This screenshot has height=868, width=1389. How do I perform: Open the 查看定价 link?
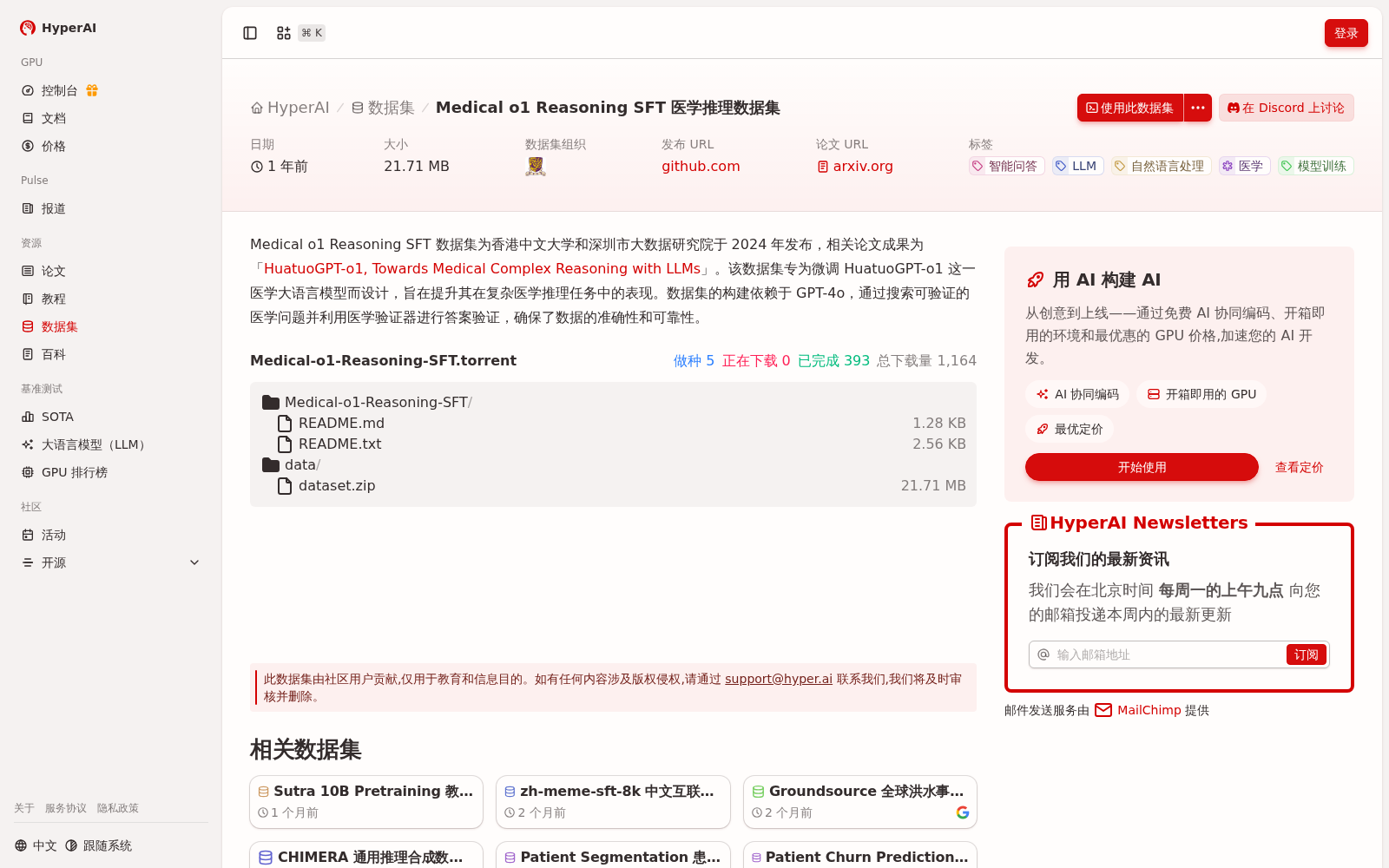(x=1299, y=467)
